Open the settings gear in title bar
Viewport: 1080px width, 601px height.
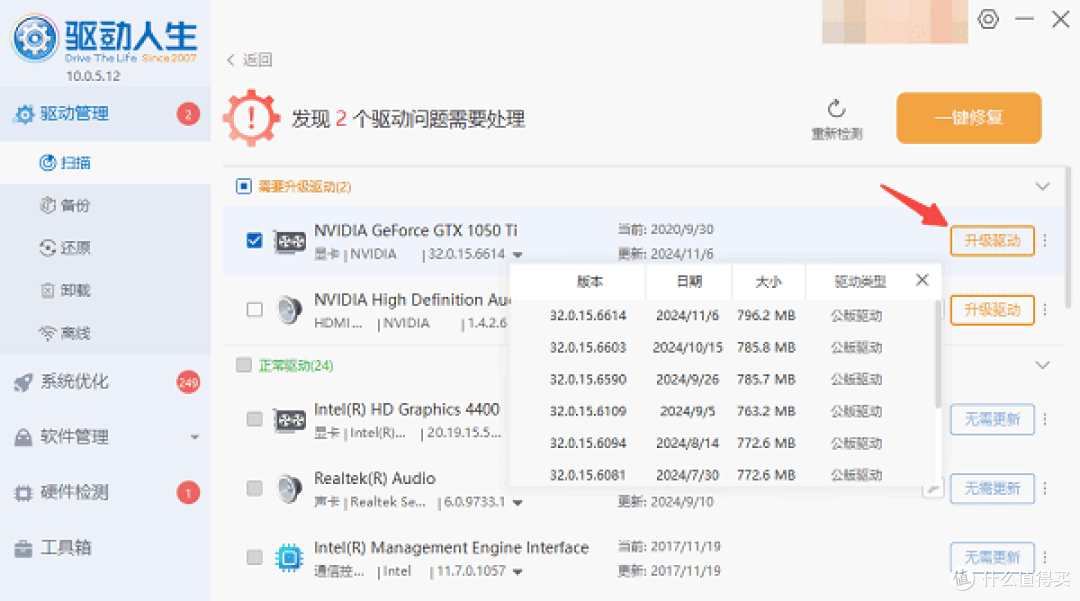pyautogui.click(x=988, y=19)
